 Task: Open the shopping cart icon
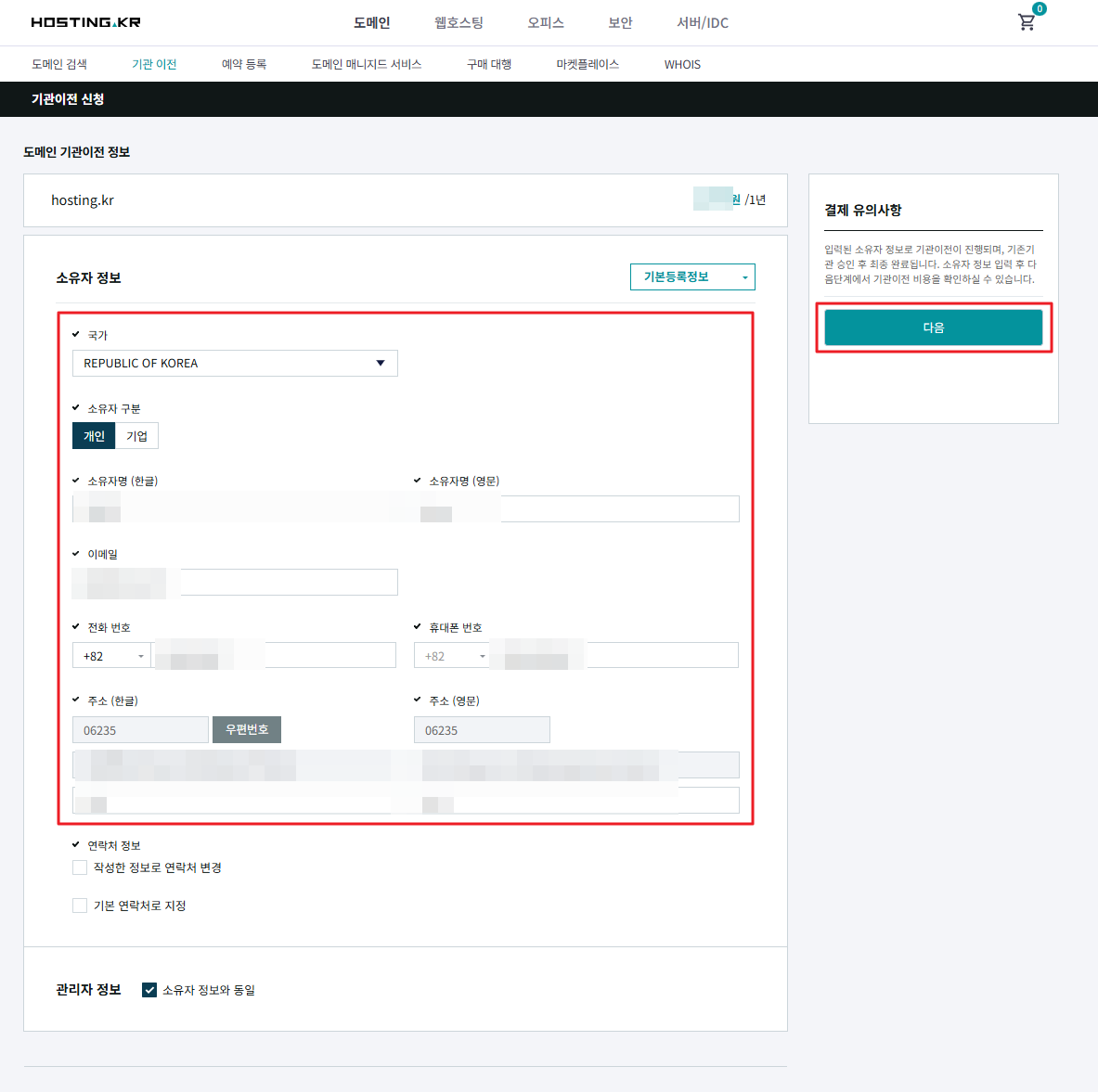pos(1027,22)
